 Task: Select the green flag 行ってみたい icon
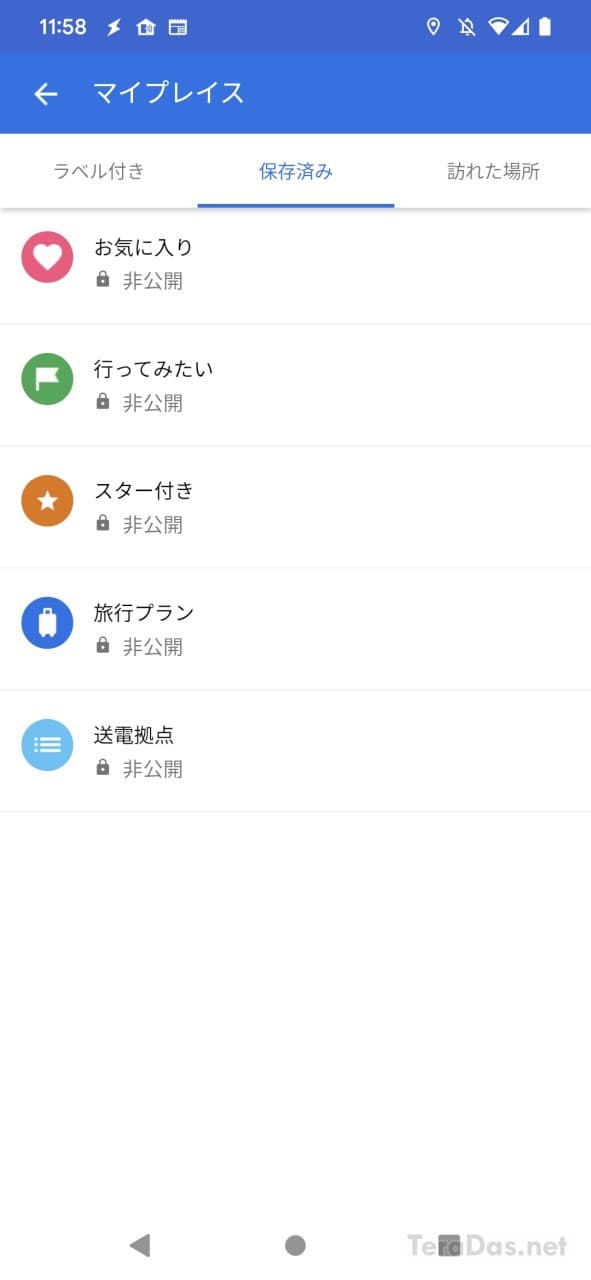coord(47,379)
